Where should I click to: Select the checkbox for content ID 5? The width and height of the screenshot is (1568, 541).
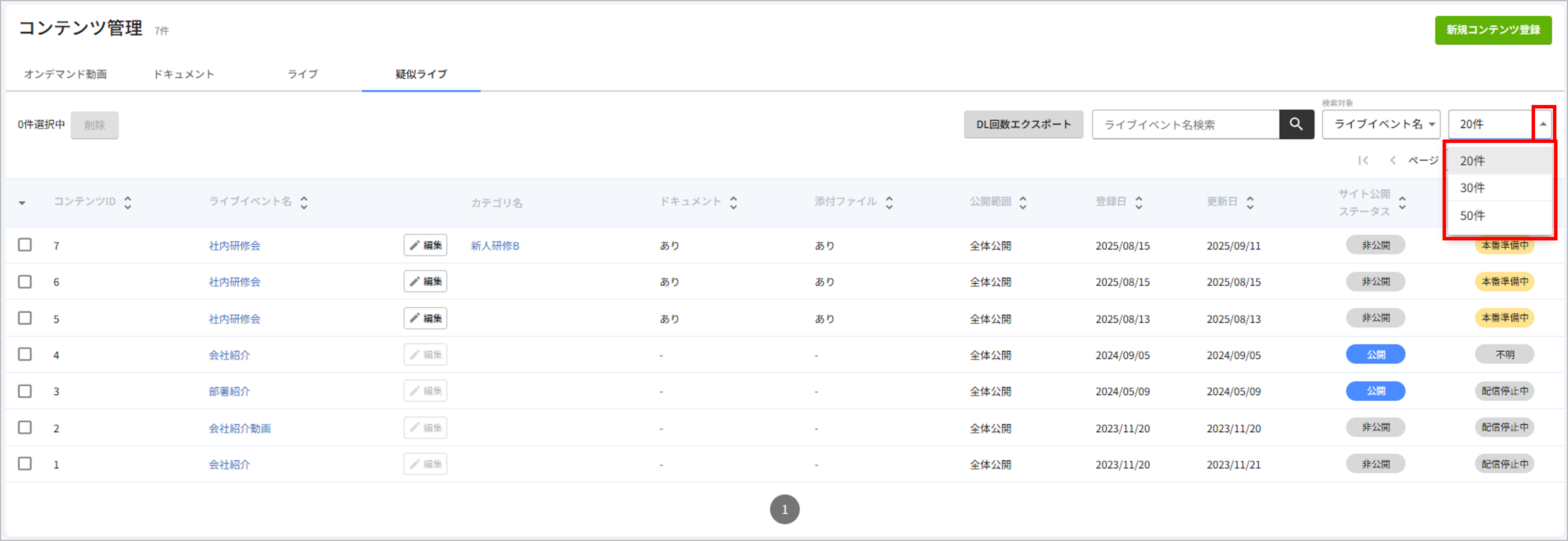tap(25, 318)
